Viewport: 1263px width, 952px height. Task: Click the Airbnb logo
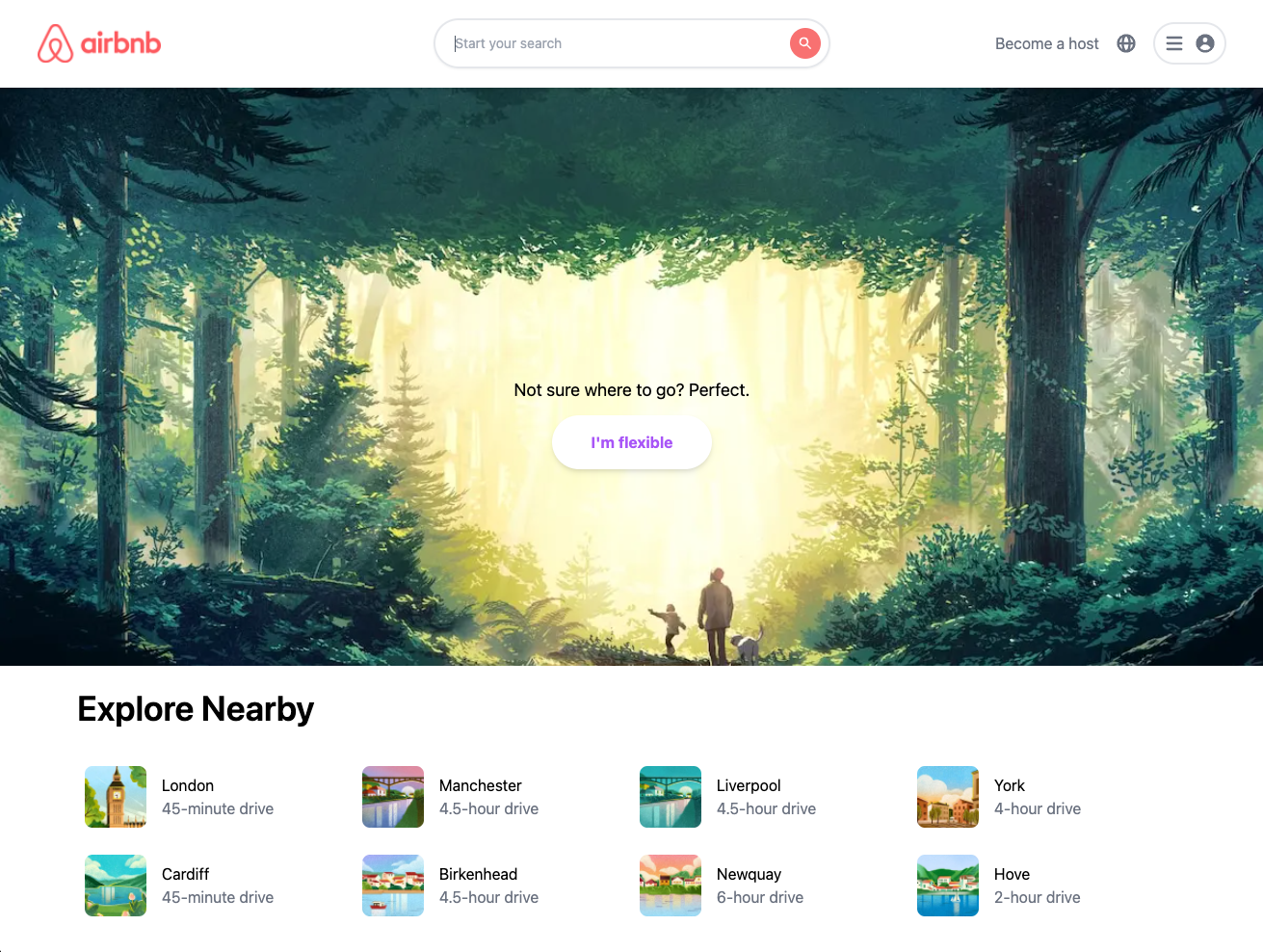(x=99, y=43)
